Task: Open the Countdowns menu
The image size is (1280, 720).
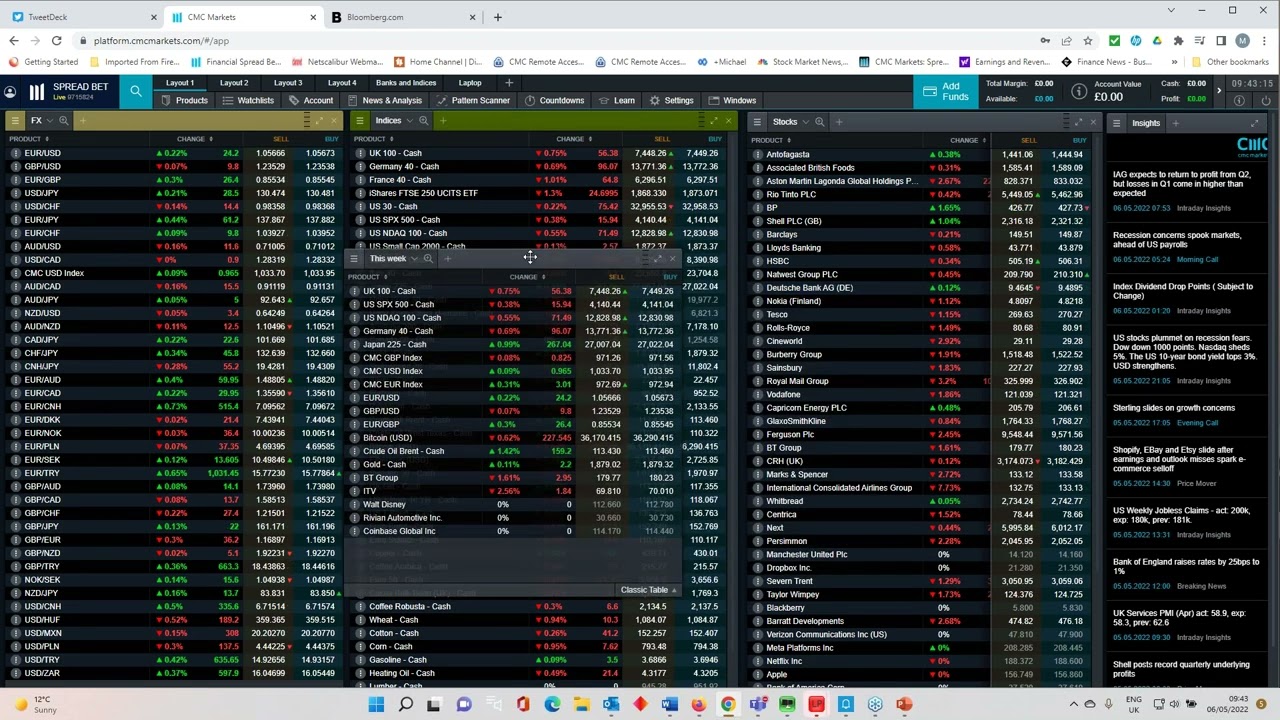Action: tap(555, 100)
